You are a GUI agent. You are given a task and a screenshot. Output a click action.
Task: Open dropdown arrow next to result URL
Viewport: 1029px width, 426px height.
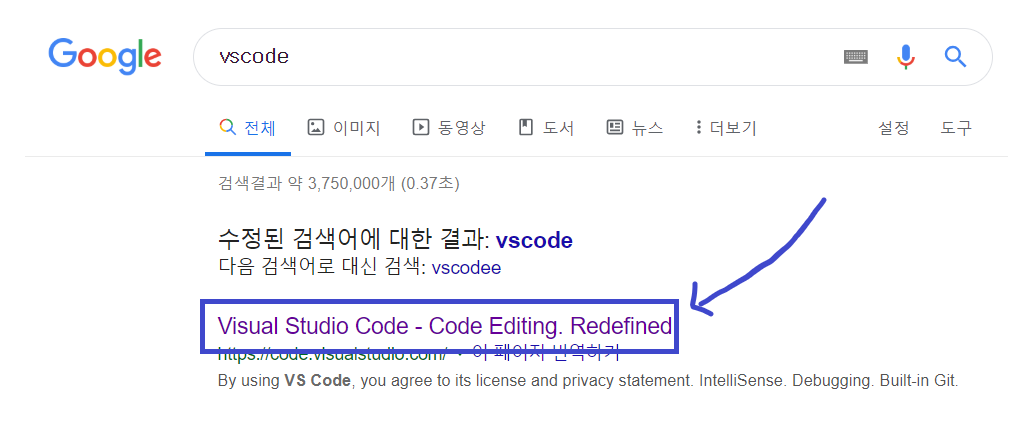tap(460, 354)
